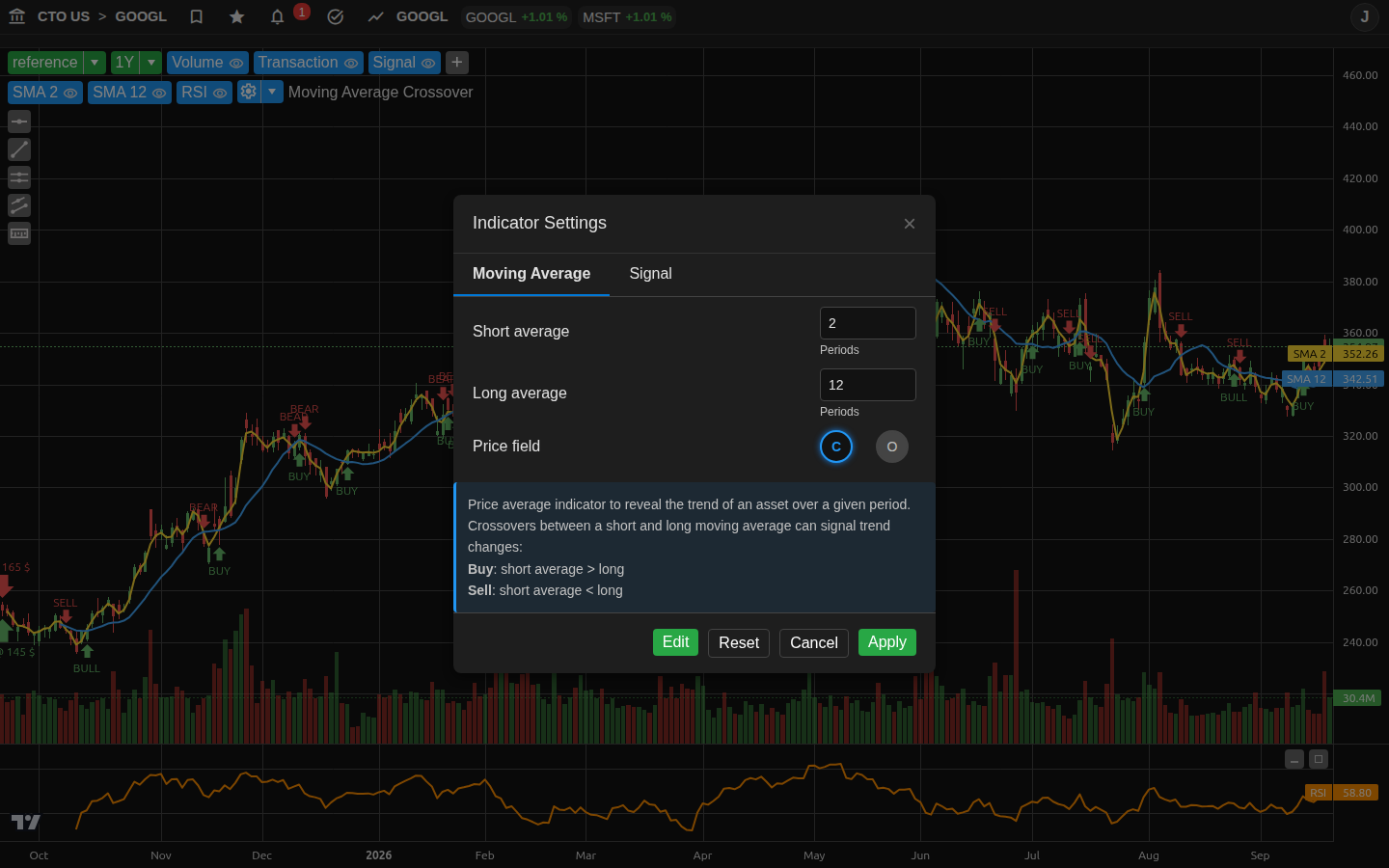Viewport: 1389px width, 868px height.
Task: Switch to the Signal tab in dialog
Action: pyautogui.click(x=651, y=274)
